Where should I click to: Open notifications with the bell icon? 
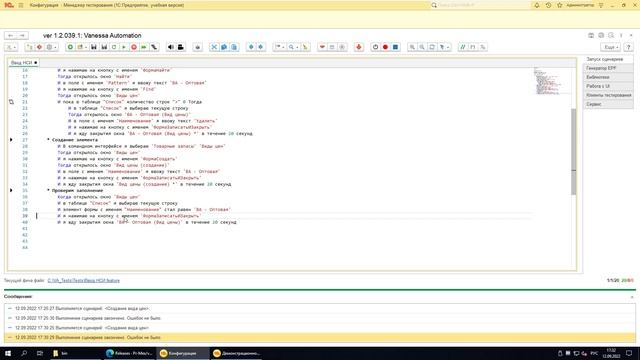[537, 5]
